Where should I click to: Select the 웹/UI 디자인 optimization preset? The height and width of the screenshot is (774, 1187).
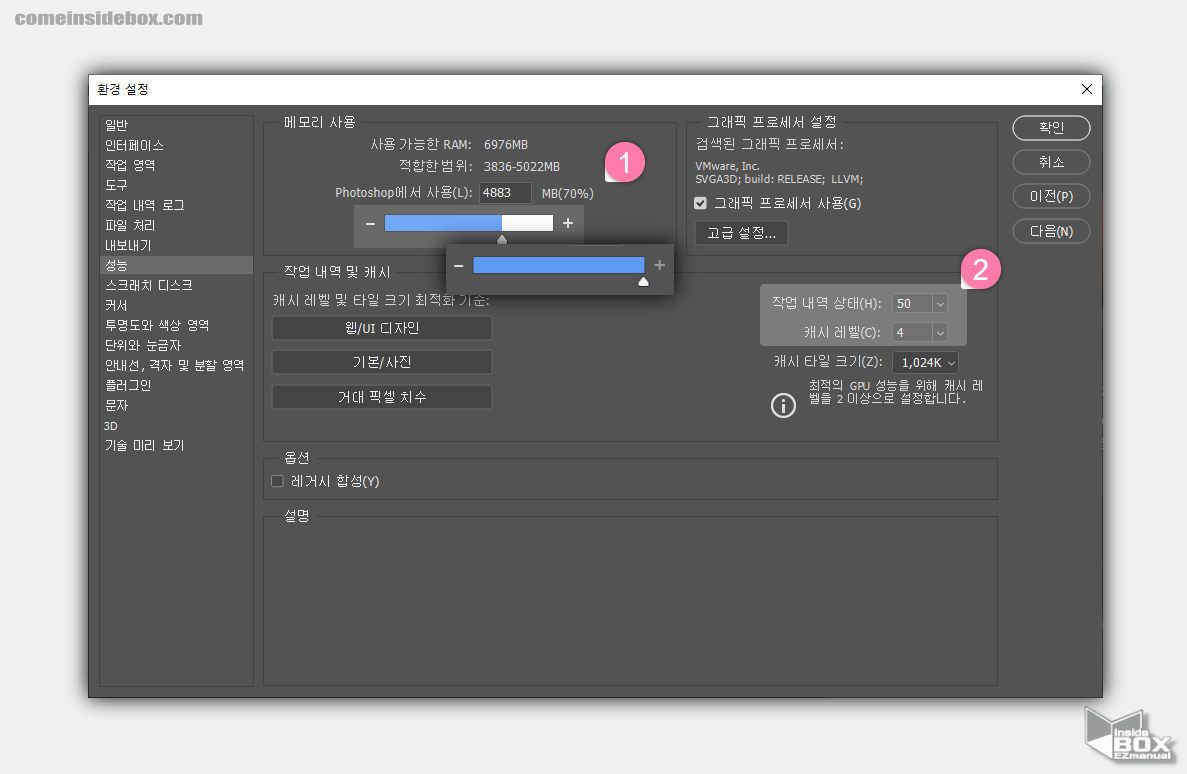[x=381, y=327]
